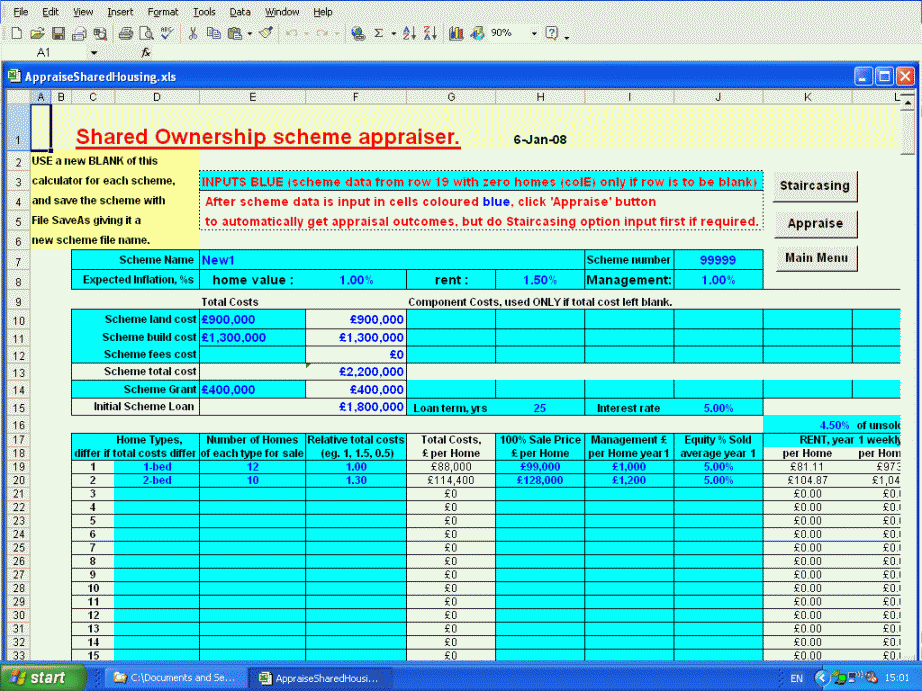Open the Name Box dropdown arrow
The width and height of the screenshot is (922, 691).
(93, 53)
